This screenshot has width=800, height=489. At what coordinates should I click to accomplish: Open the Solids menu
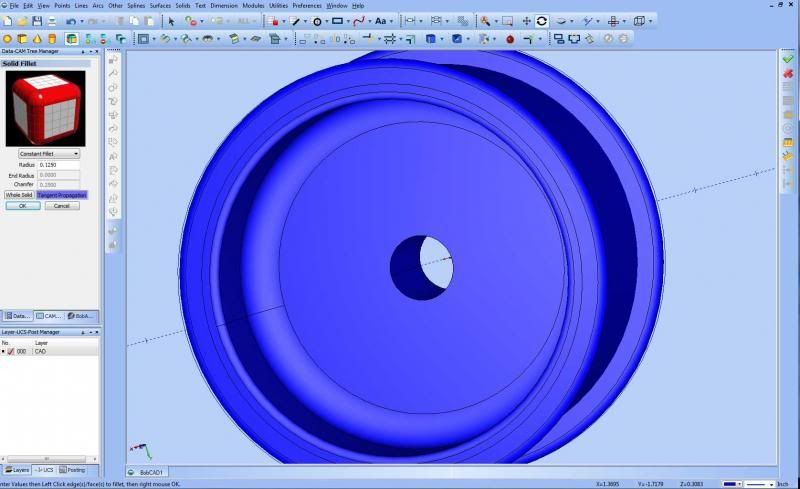tap(183, 5)
